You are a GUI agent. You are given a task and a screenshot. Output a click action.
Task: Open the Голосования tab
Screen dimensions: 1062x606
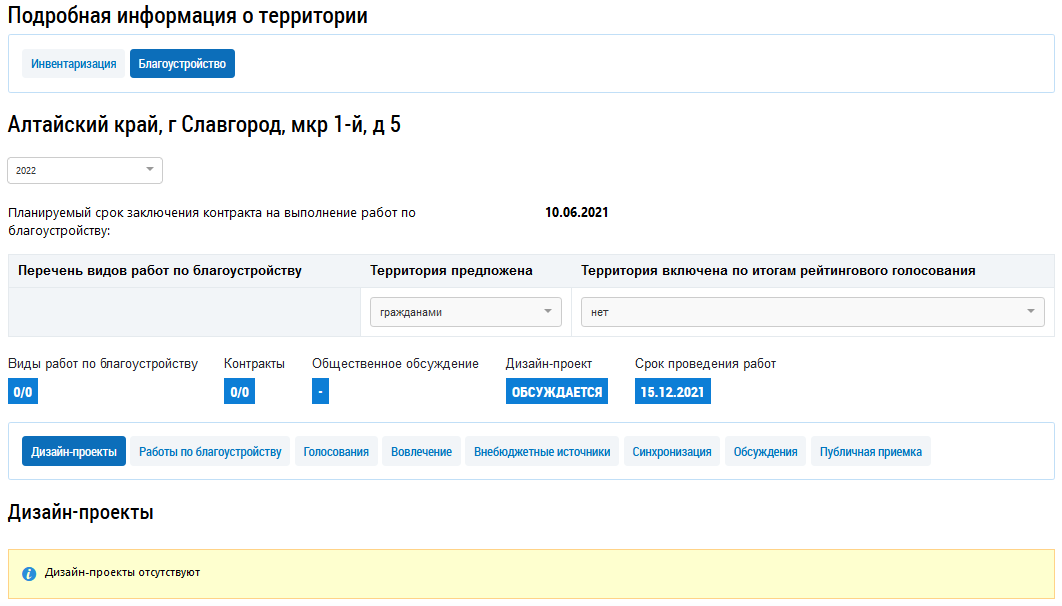[336, 452]
